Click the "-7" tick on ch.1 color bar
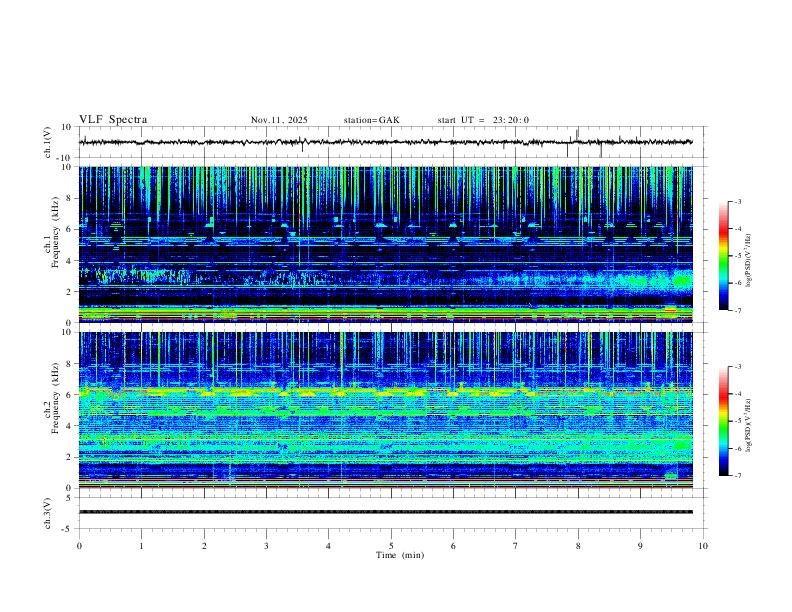Screen dimensions: 792x612 click(x=738, y=310)
